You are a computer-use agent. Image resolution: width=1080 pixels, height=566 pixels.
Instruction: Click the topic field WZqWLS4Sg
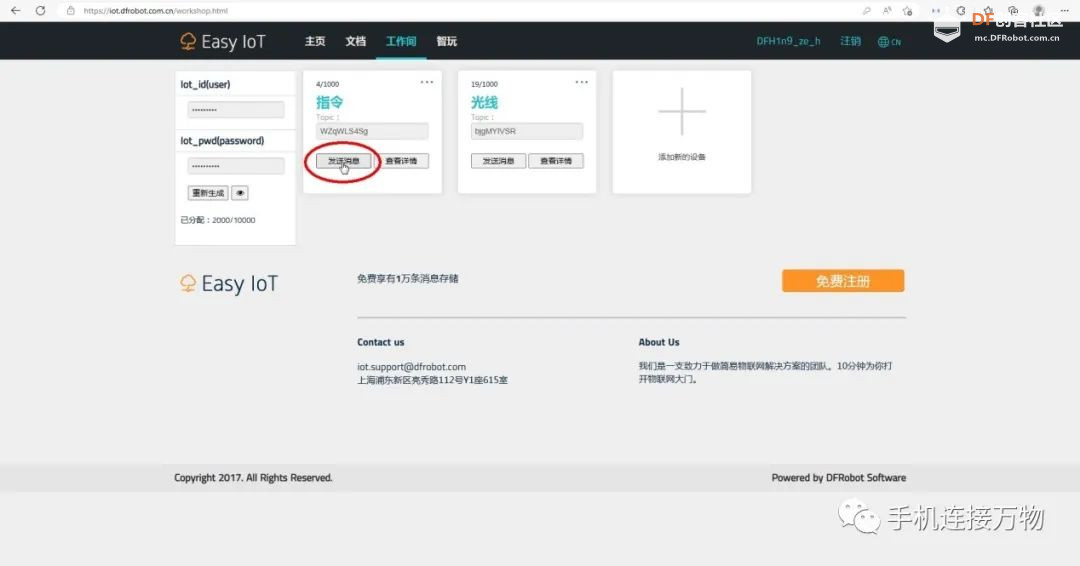point(372,131)
